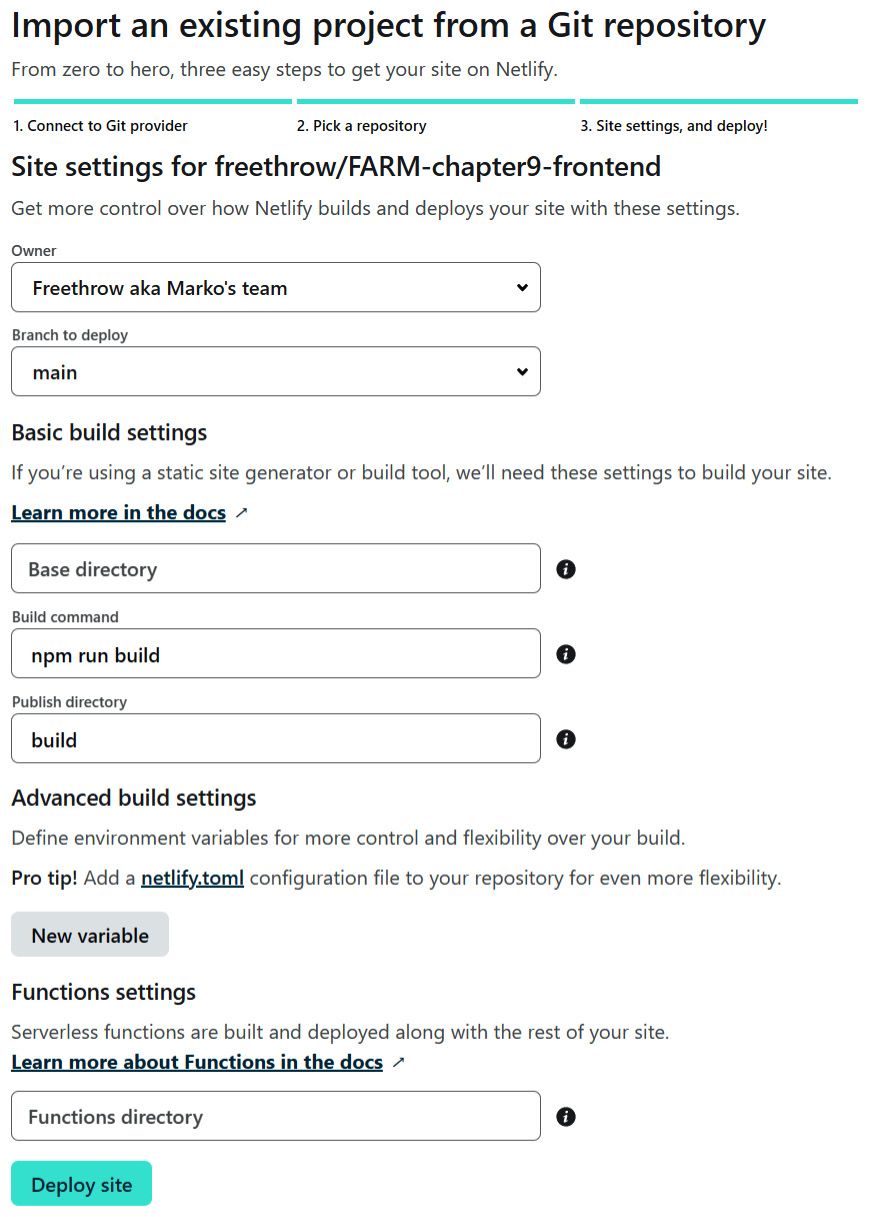Expand the Branch to deploy dropdown

coord(276,371)
